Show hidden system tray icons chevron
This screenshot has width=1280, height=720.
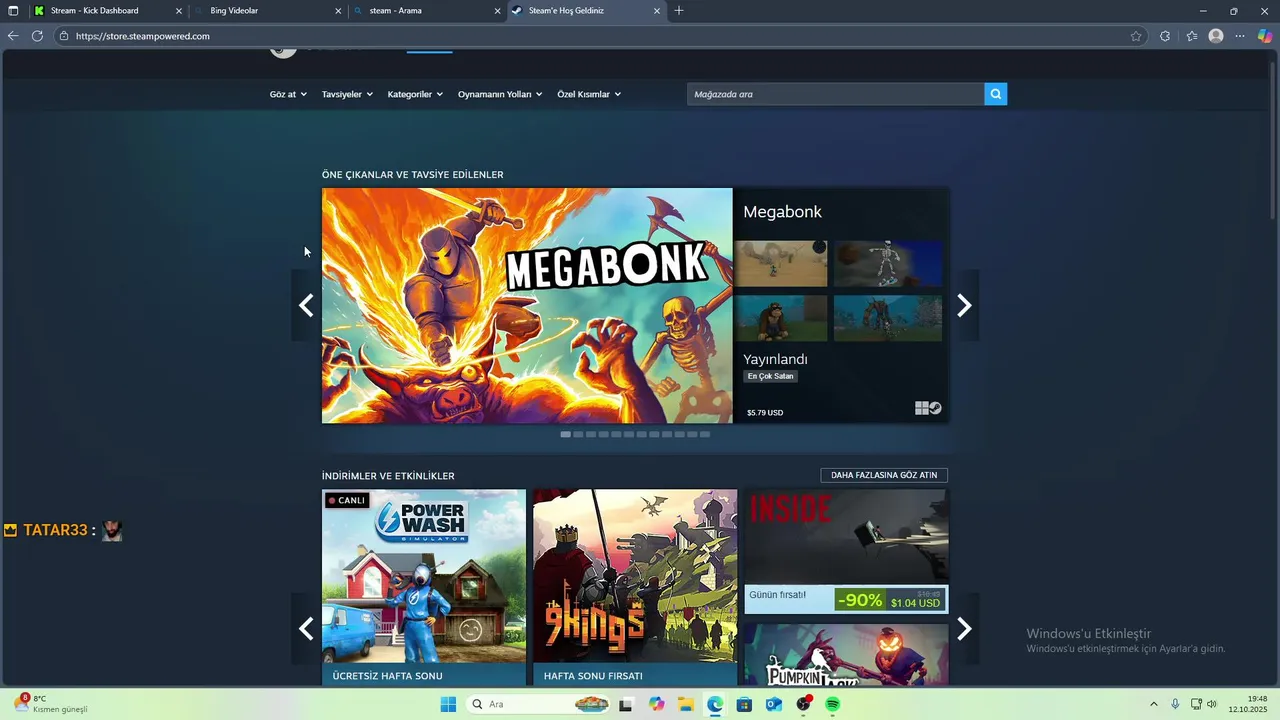[x=1153, y=704]
